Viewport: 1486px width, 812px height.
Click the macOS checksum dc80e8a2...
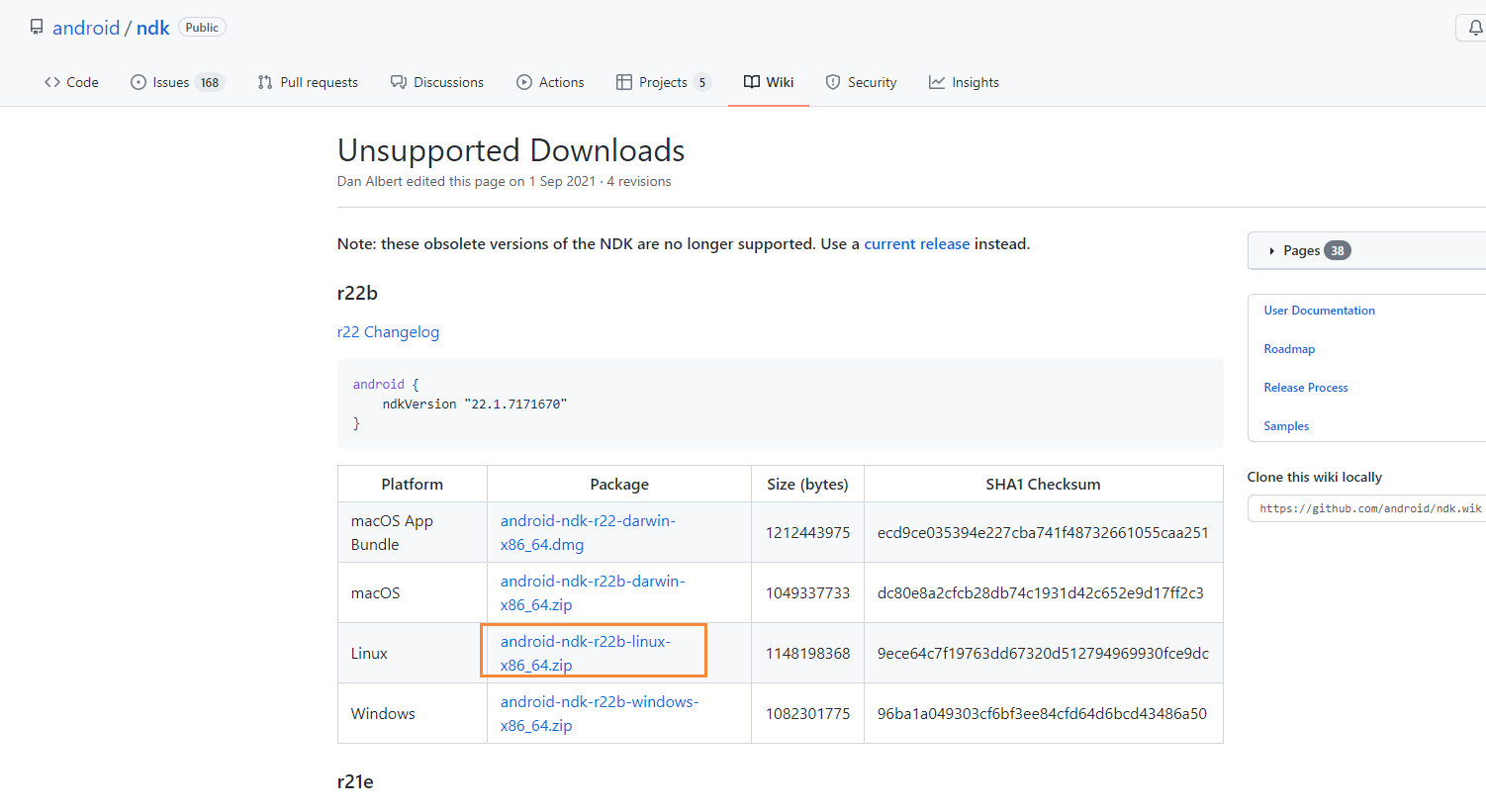pos(1041,592)
